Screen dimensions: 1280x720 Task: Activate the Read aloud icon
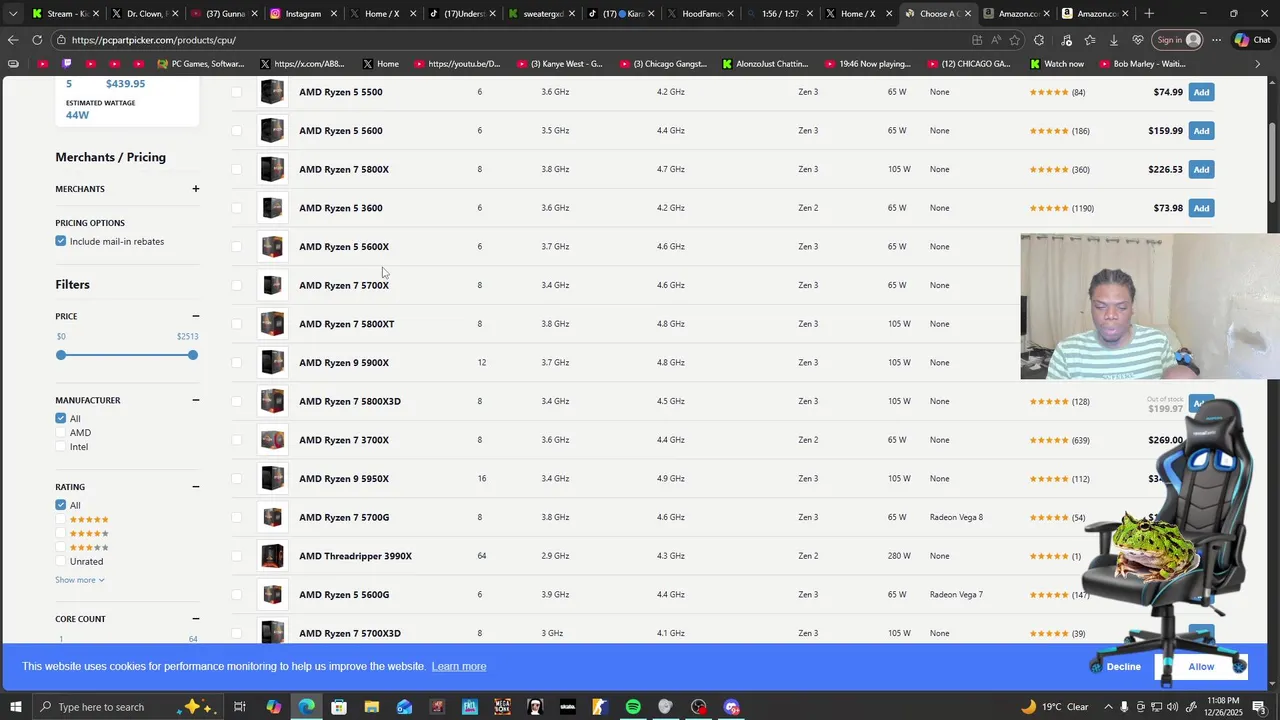point(996,40)
